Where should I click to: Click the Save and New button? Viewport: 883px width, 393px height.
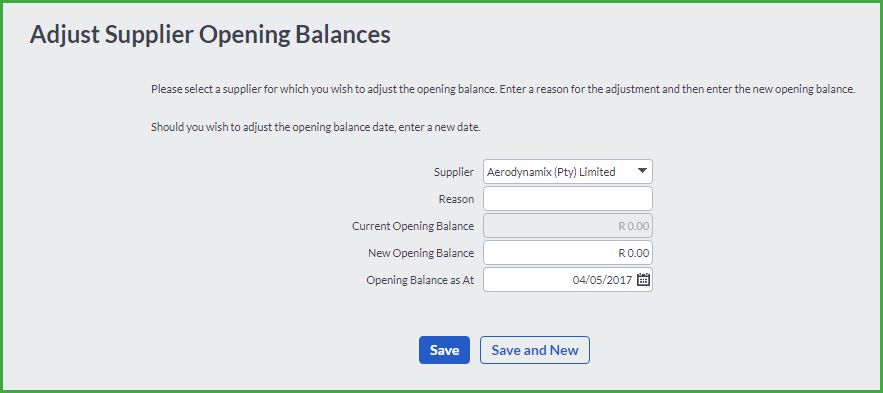pos(534,350)
